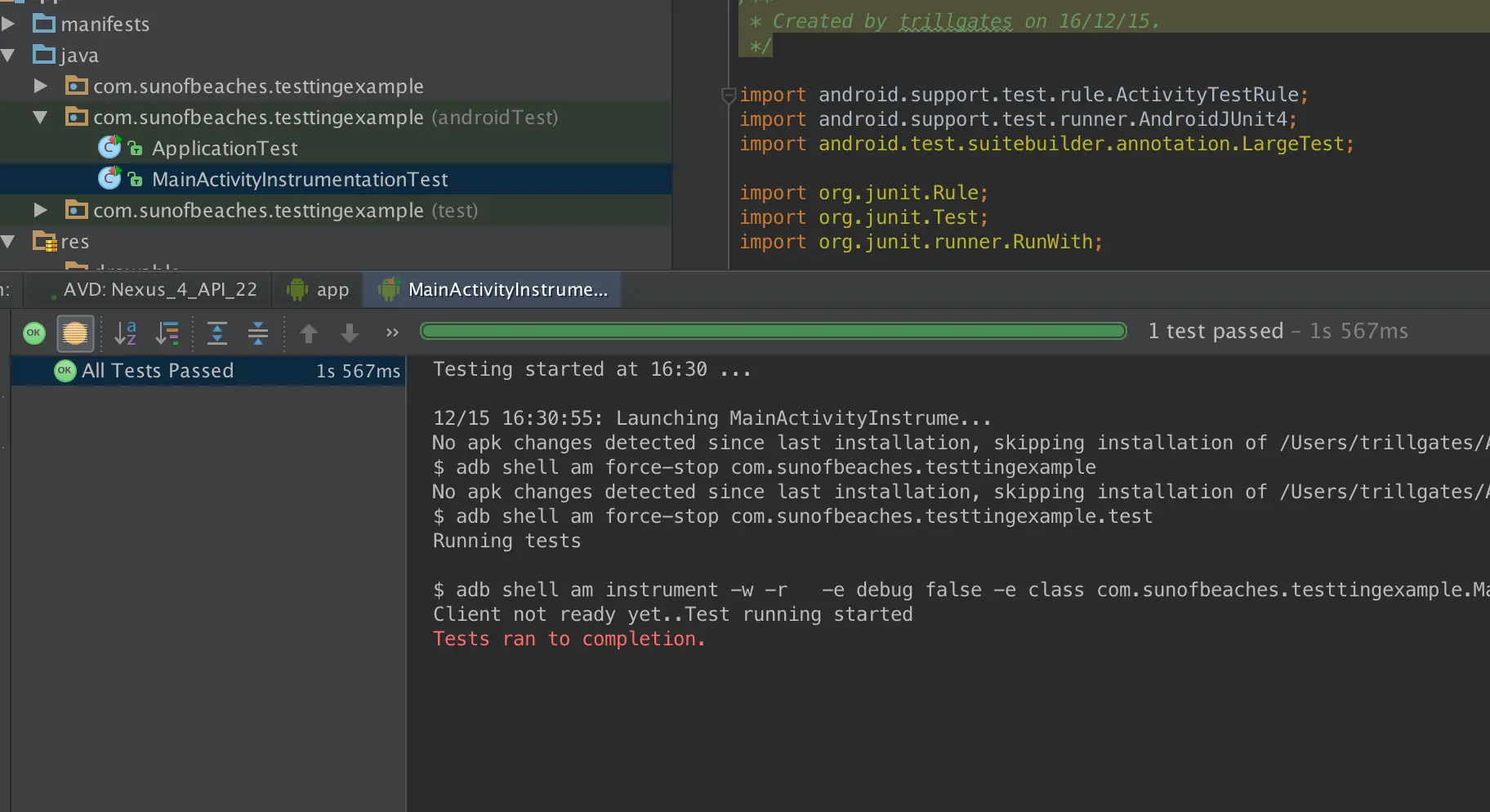1490x812 pixels.
Task: Collapse all test results in the tree
Action: point(258,332)
